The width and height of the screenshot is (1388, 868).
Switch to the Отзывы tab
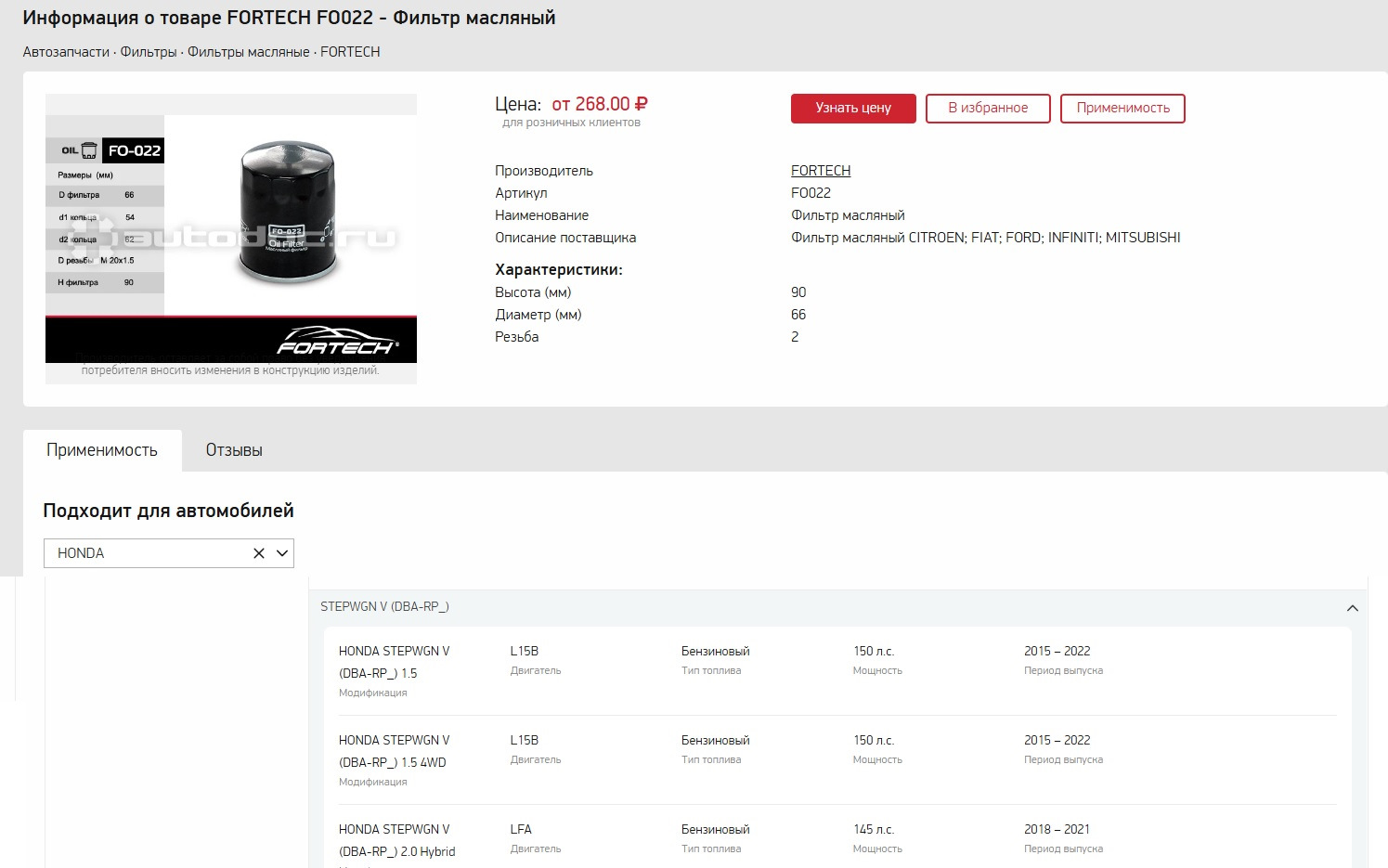click(x=234, y=450)
